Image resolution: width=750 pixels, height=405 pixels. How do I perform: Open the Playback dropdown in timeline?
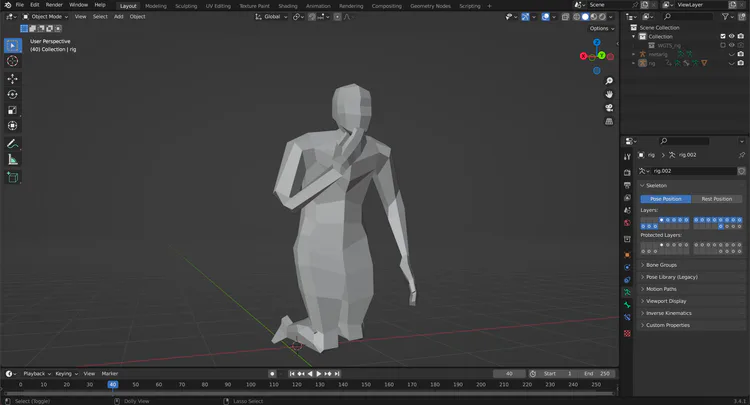[36, 374]
